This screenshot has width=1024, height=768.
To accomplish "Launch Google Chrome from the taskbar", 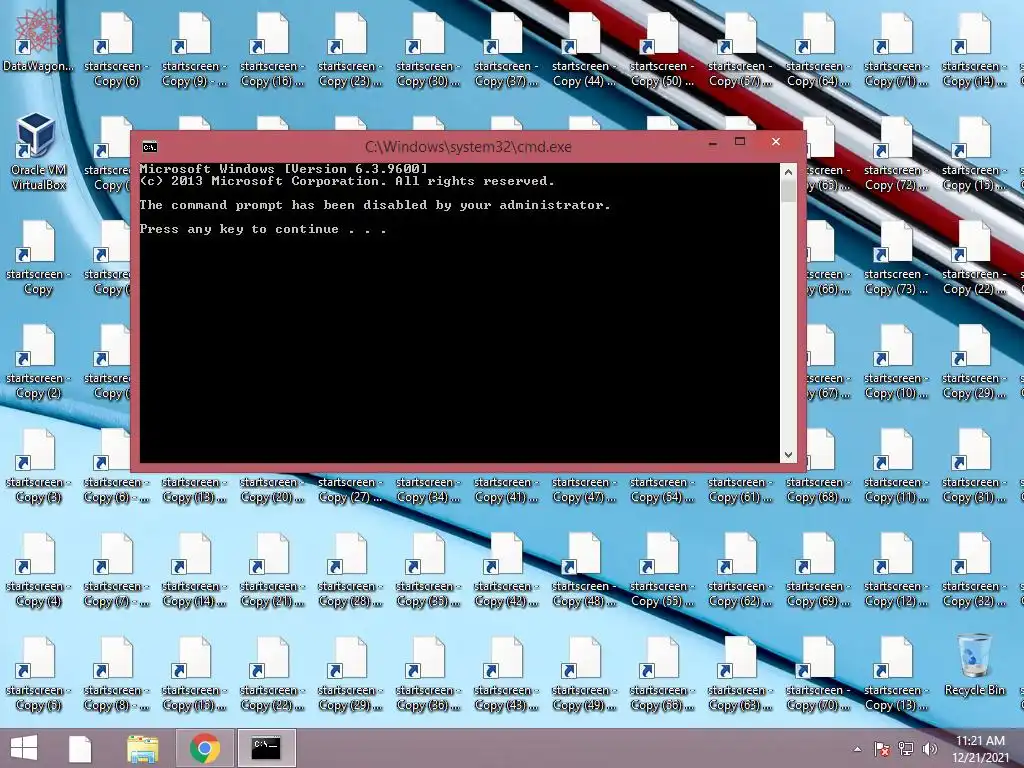I will 204,748.
